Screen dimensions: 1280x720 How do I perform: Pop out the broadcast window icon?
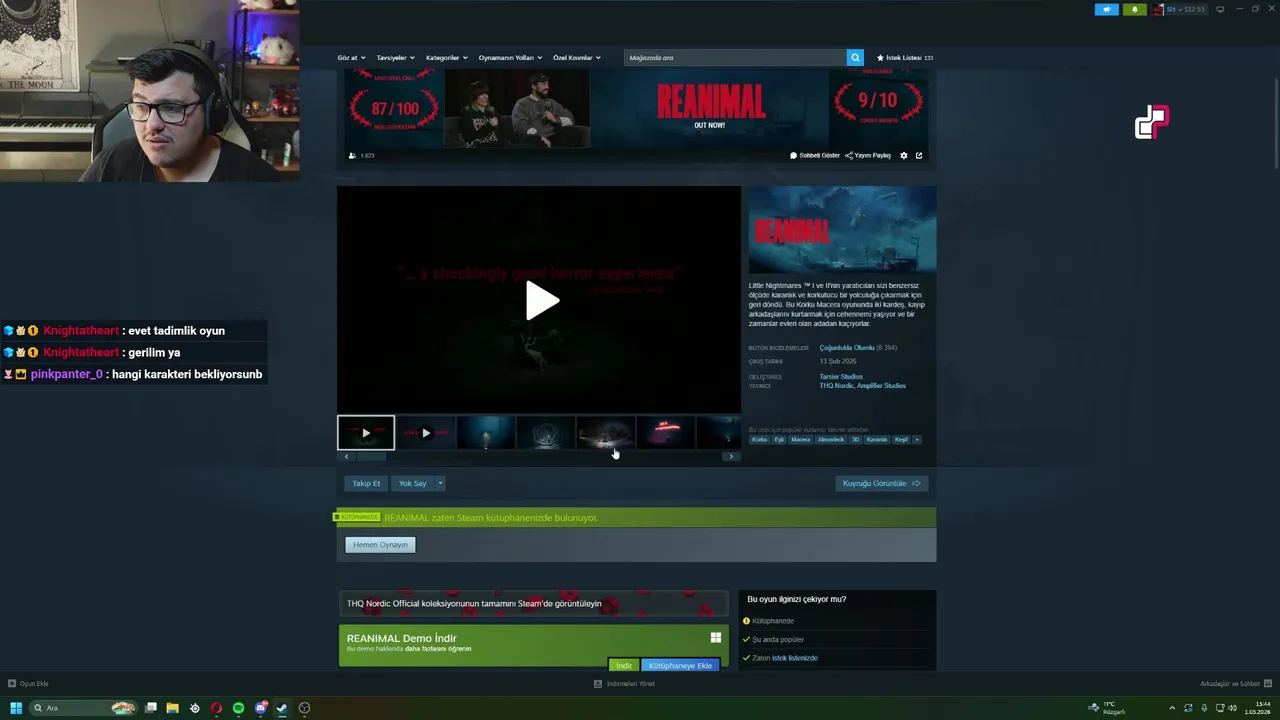919,155
